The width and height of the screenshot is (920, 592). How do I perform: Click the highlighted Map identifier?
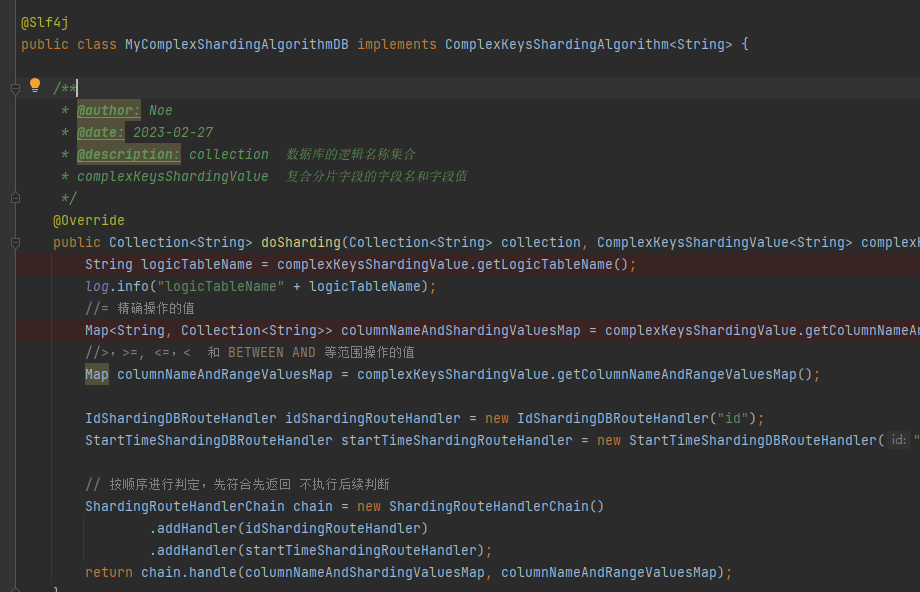(x=95, y=374)
